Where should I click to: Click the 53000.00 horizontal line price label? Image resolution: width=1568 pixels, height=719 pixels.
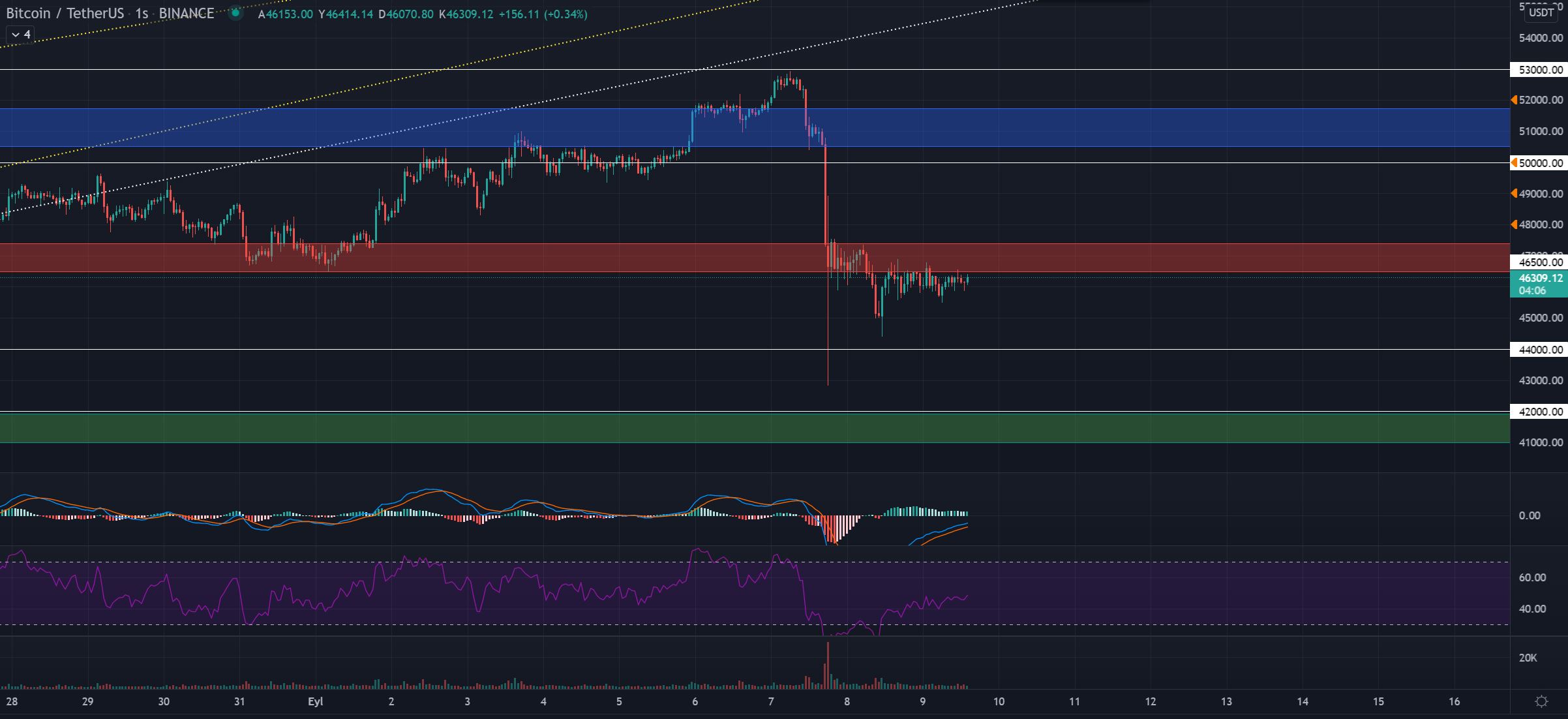tap(1540, 70)
